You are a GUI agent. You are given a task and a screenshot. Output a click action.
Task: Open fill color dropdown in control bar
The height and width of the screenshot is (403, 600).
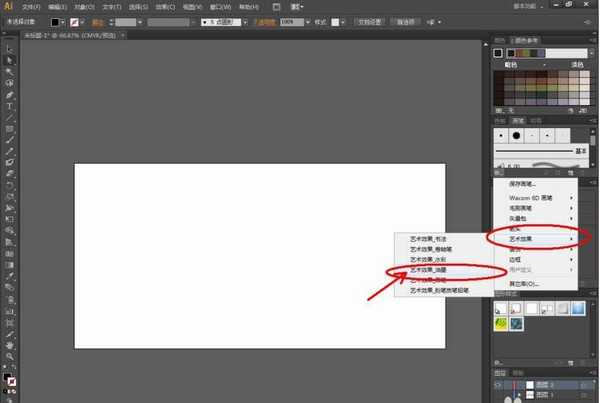tap(63, 22)
